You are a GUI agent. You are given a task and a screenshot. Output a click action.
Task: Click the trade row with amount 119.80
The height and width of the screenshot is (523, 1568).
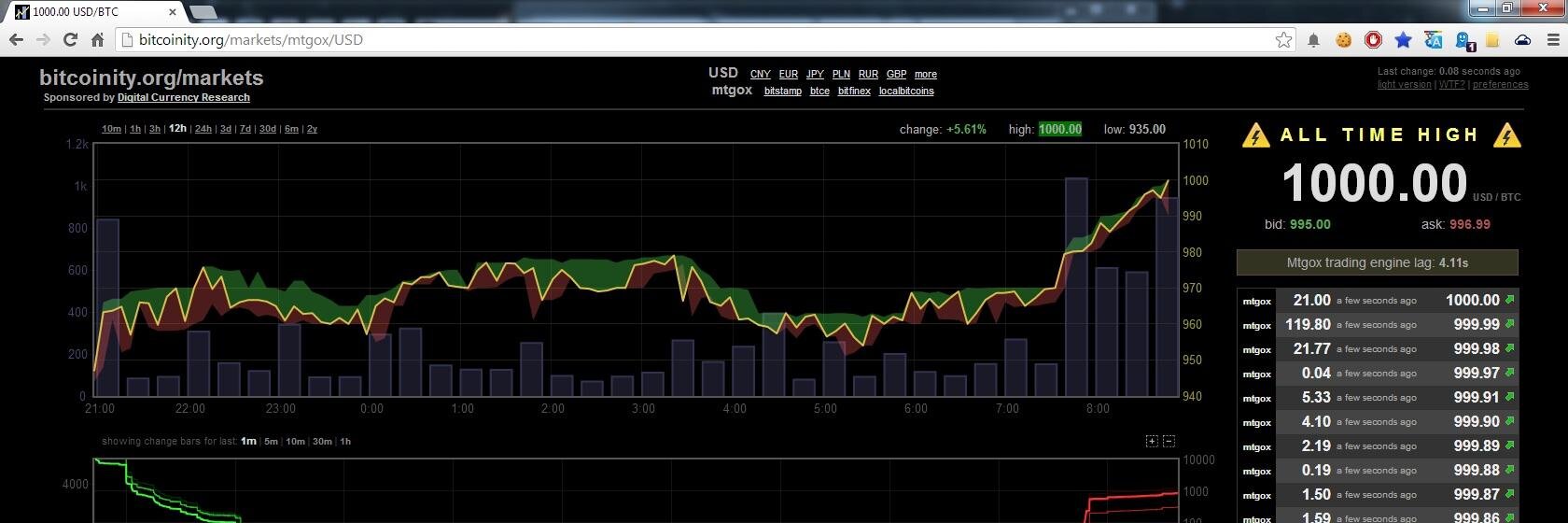(x=1378, y=324)
